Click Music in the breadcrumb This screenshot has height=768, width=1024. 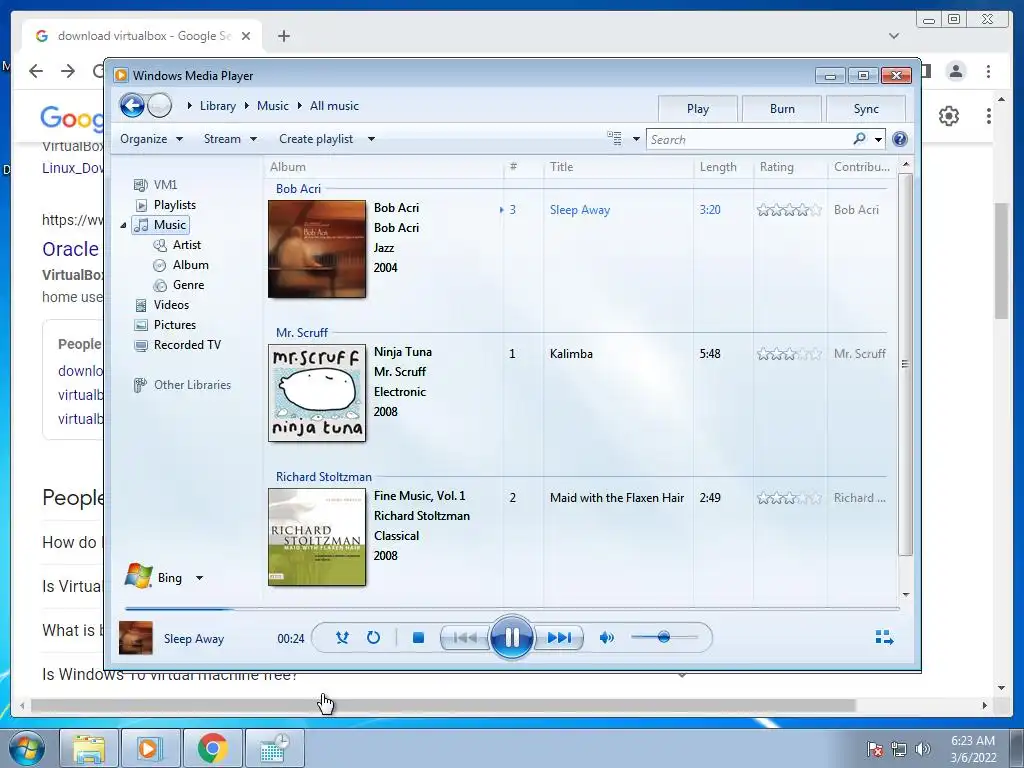tap(272, 106)
